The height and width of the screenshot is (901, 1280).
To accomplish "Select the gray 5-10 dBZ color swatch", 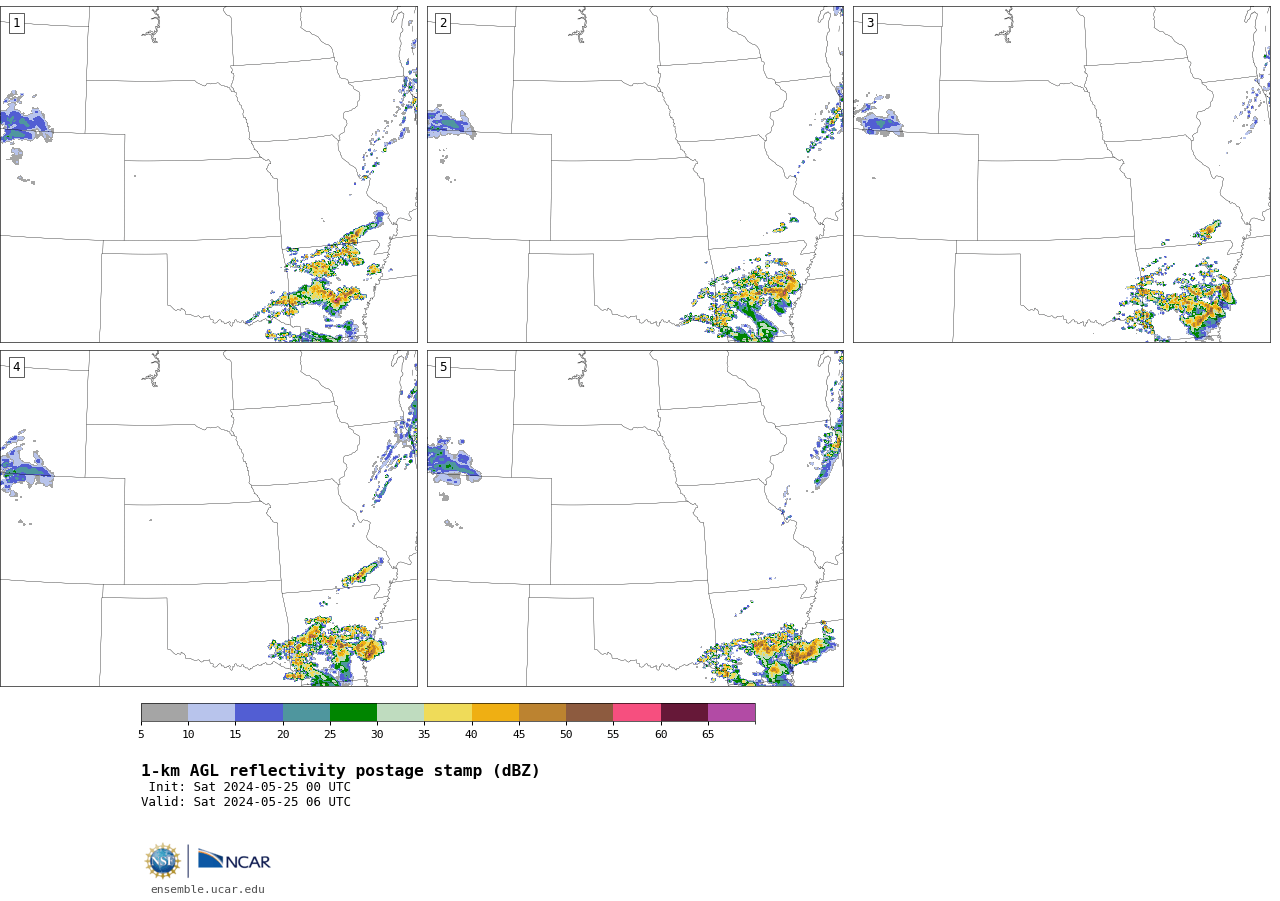I will pyautogui.click(x=164, y=712).
